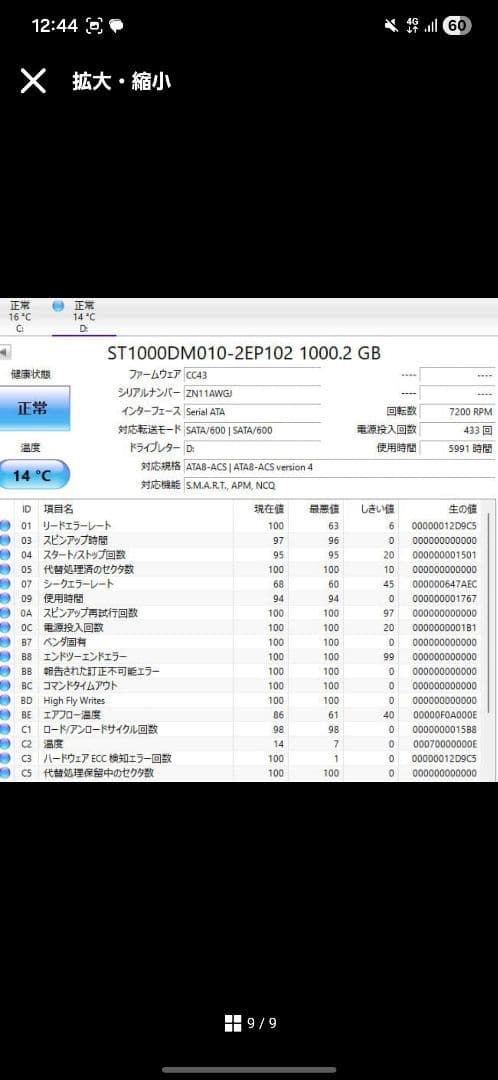Click the blue status circle above drive D:
This screenshot has width=498, height=1080.
[58, 306]
